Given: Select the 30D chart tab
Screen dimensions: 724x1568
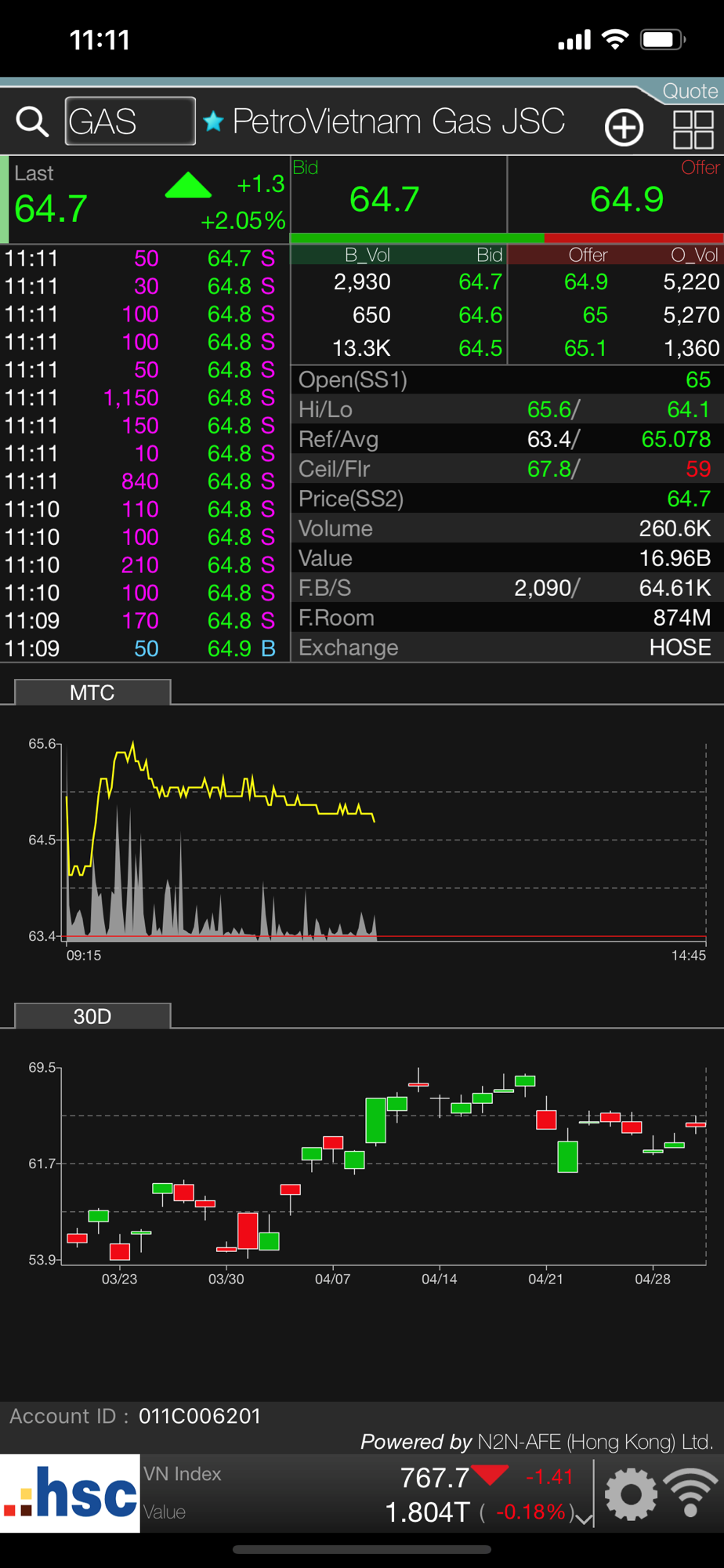Looking at the screenshot, I should click(92, 1016).
